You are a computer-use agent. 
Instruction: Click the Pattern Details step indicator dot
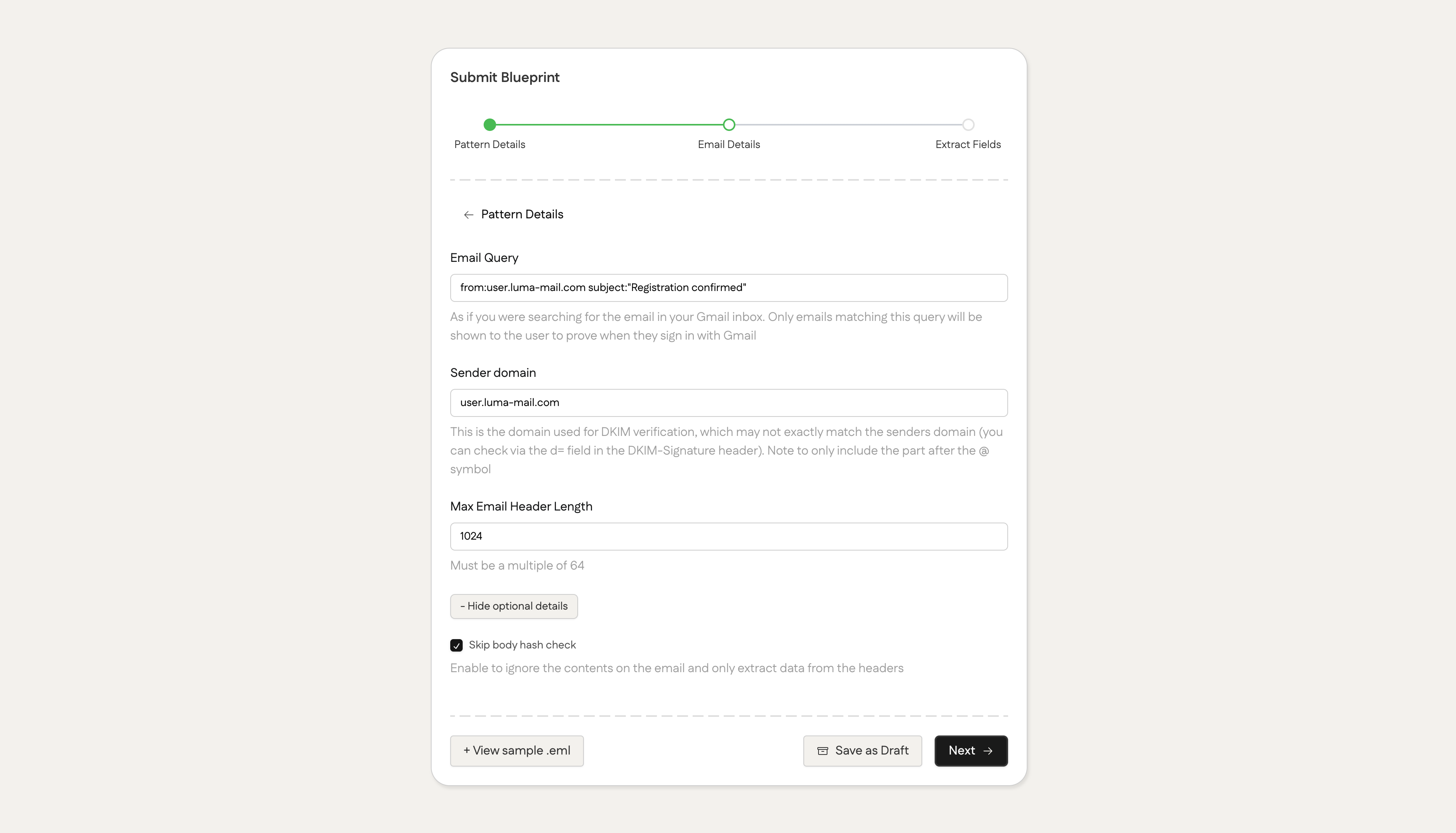490,124
